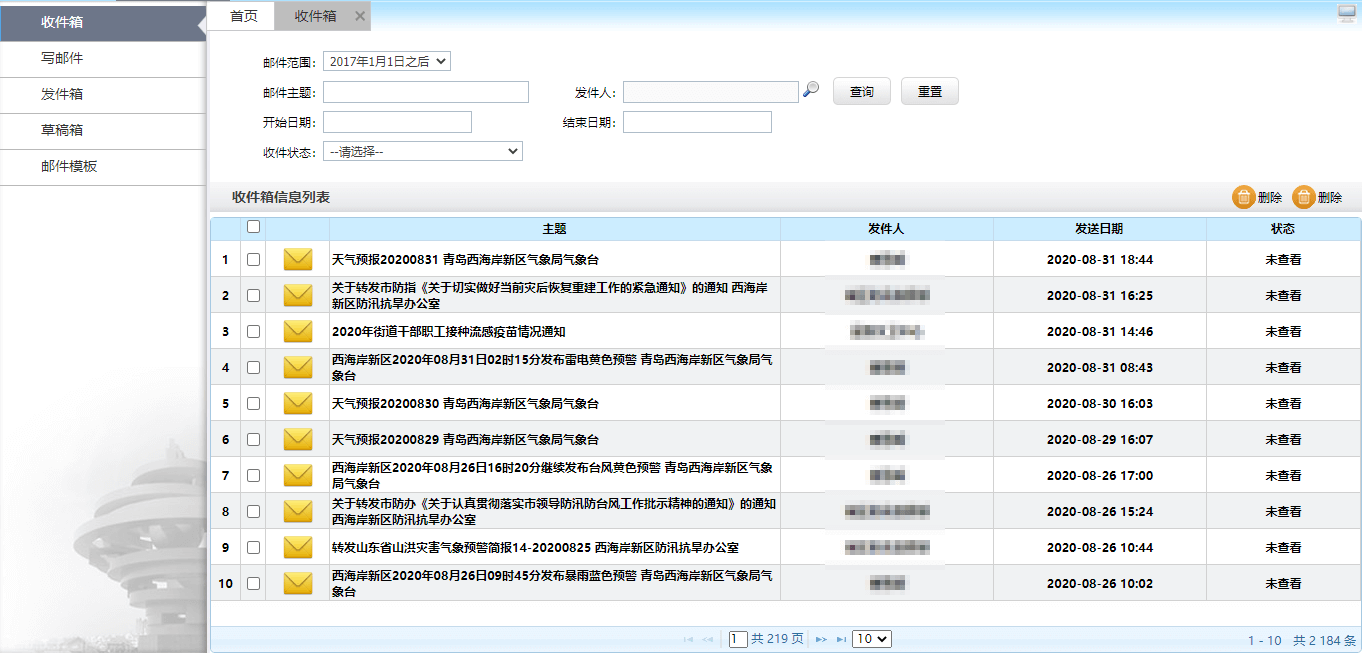Check the box for row 2 mail

(x=253, y=296)
